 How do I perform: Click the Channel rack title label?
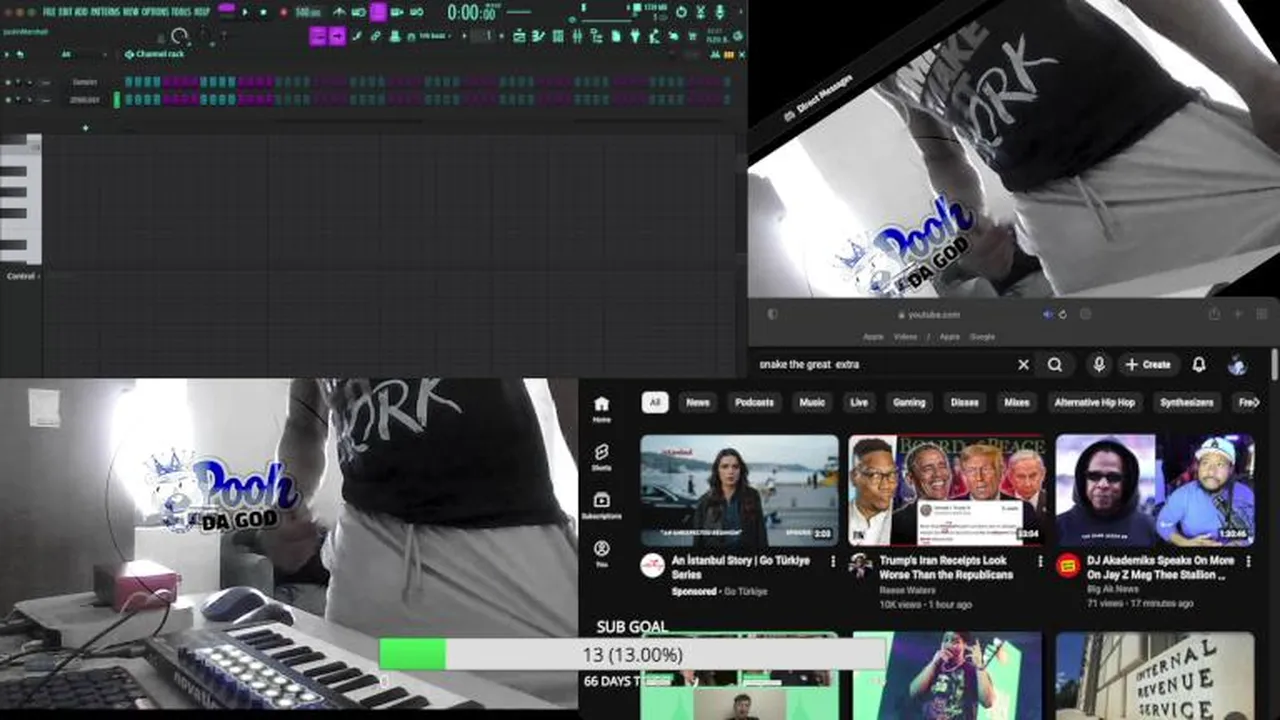[160, 54]
